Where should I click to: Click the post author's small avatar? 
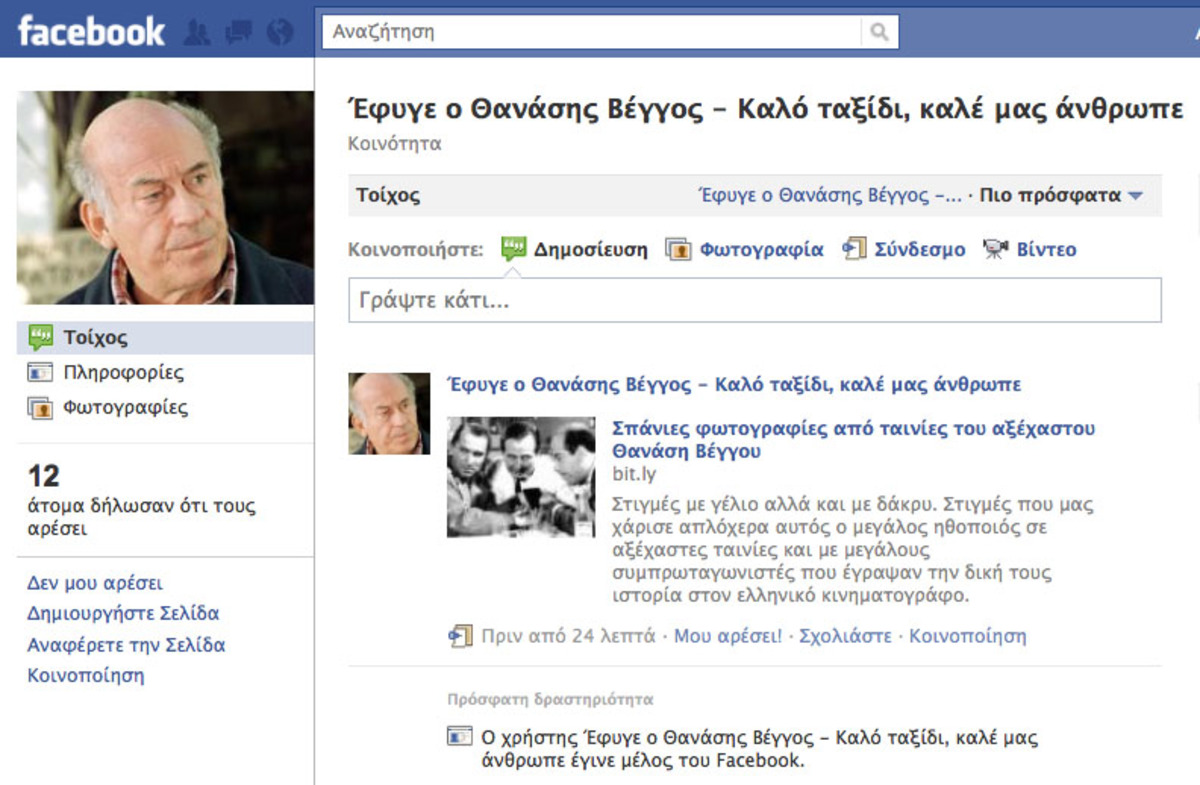point(389,414)
